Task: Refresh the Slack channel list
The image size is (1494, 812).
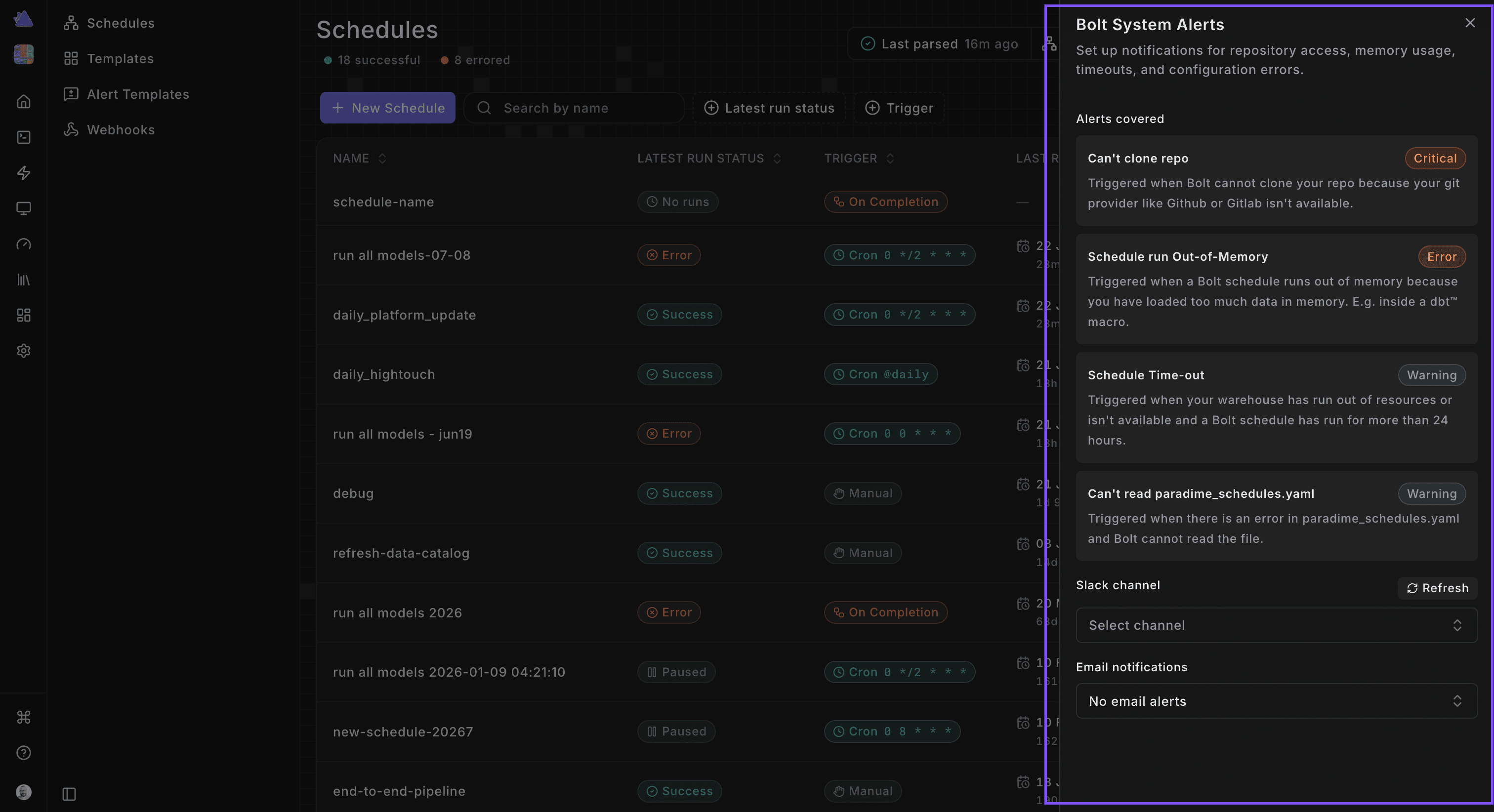Action: point(1437,588)
